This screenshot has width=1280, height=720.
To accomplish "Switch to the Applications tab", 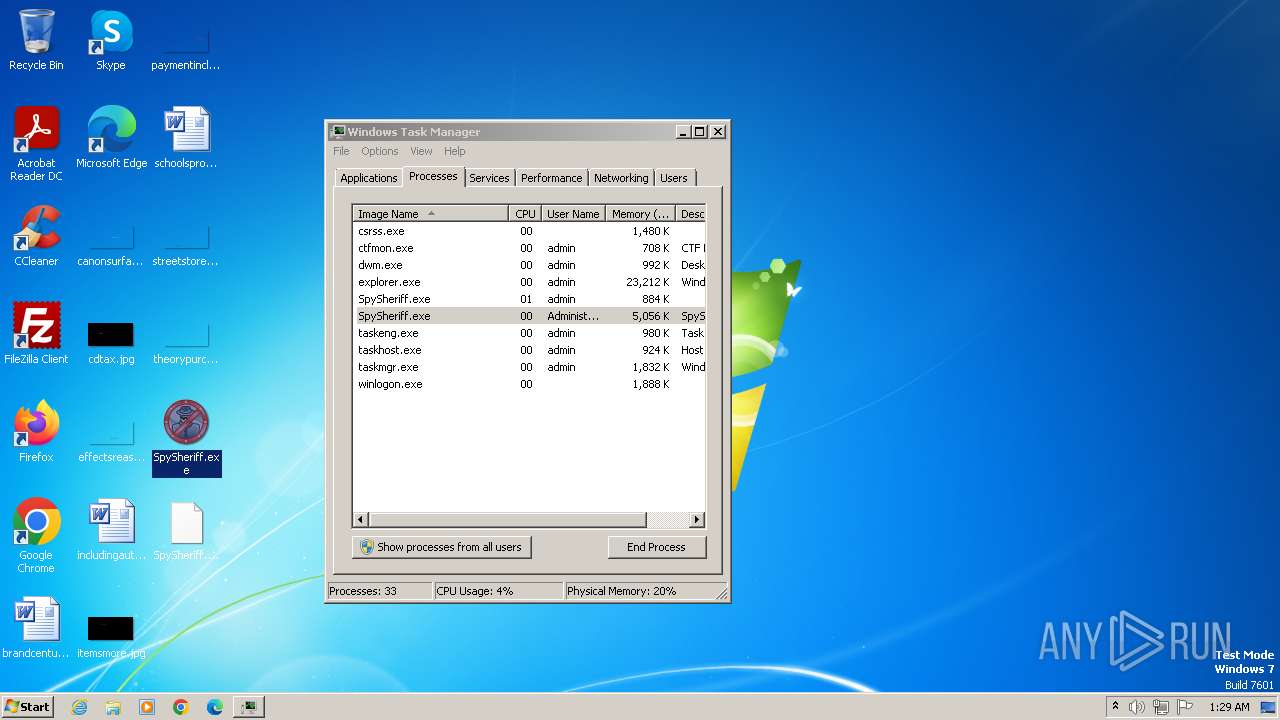I will 369,178.
